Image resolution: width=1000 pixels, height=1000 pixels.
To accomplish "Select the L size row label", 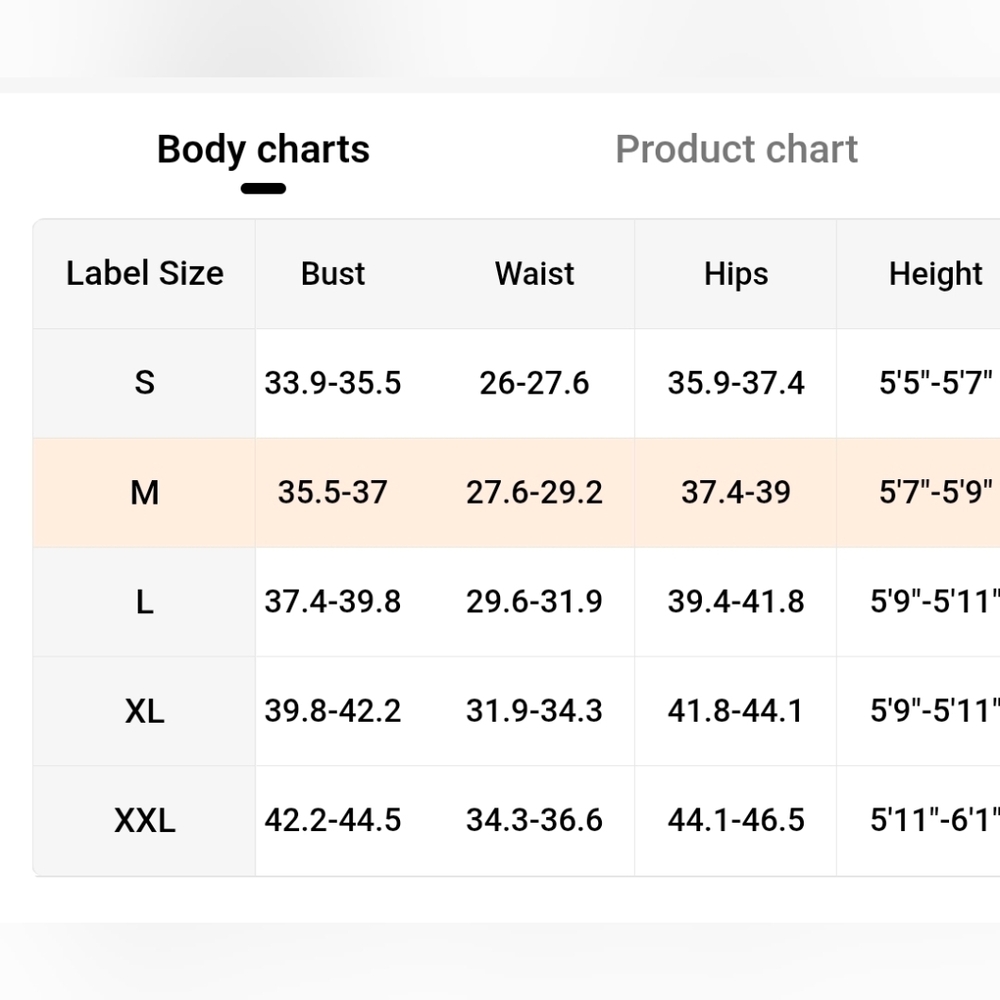I will click(x=144, y=601).
